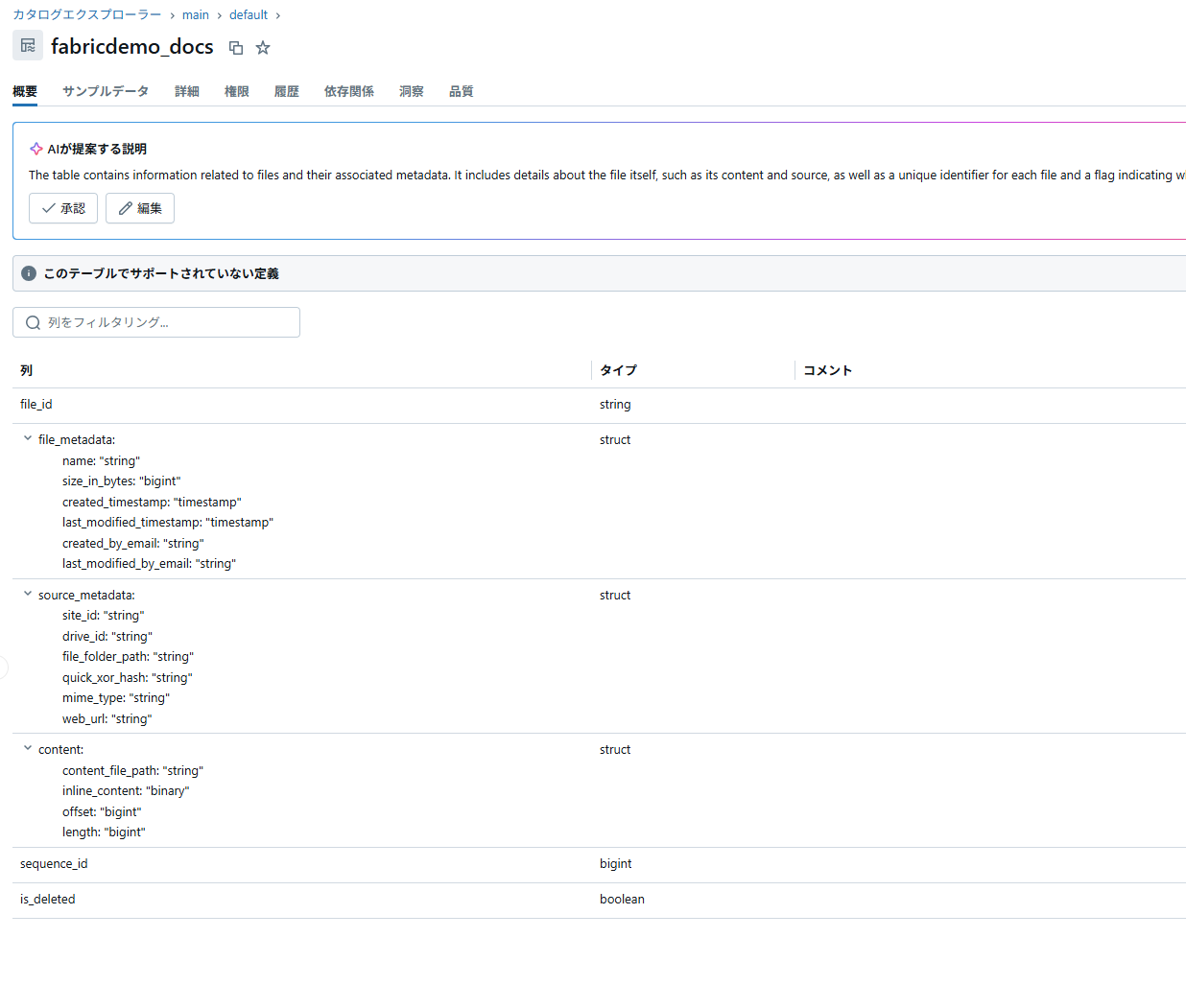The width and height of the screenshot is (1186, 1008).
Task: Click quick_xor_hash: "string" field
Action: [128, 678]
